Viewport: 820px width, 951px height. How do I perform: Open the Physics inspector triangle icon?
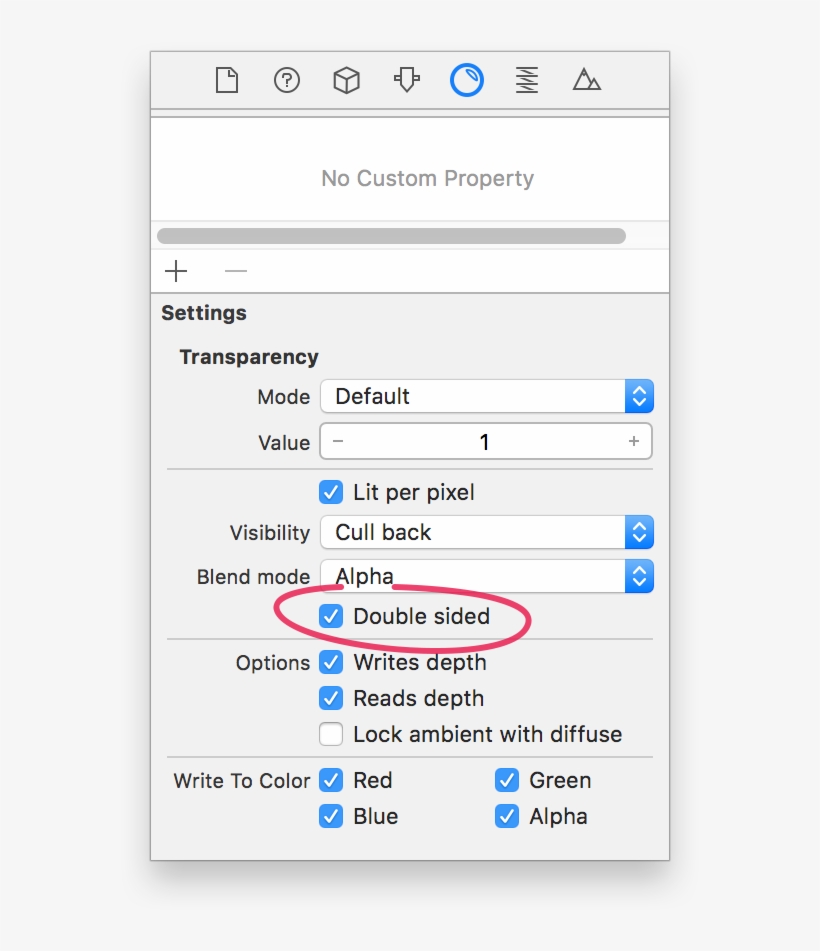coord(586,80)
